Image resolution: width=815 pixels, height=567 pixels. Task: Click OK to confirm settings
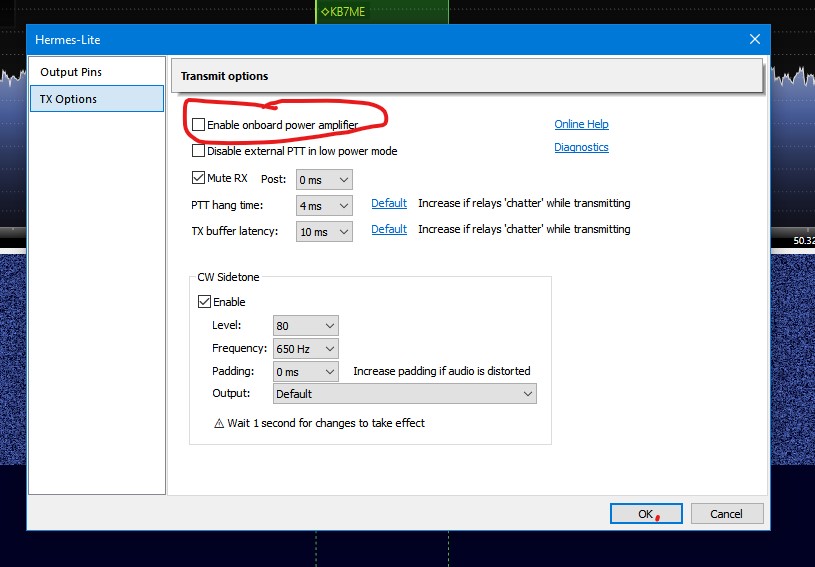coord(646,514)
